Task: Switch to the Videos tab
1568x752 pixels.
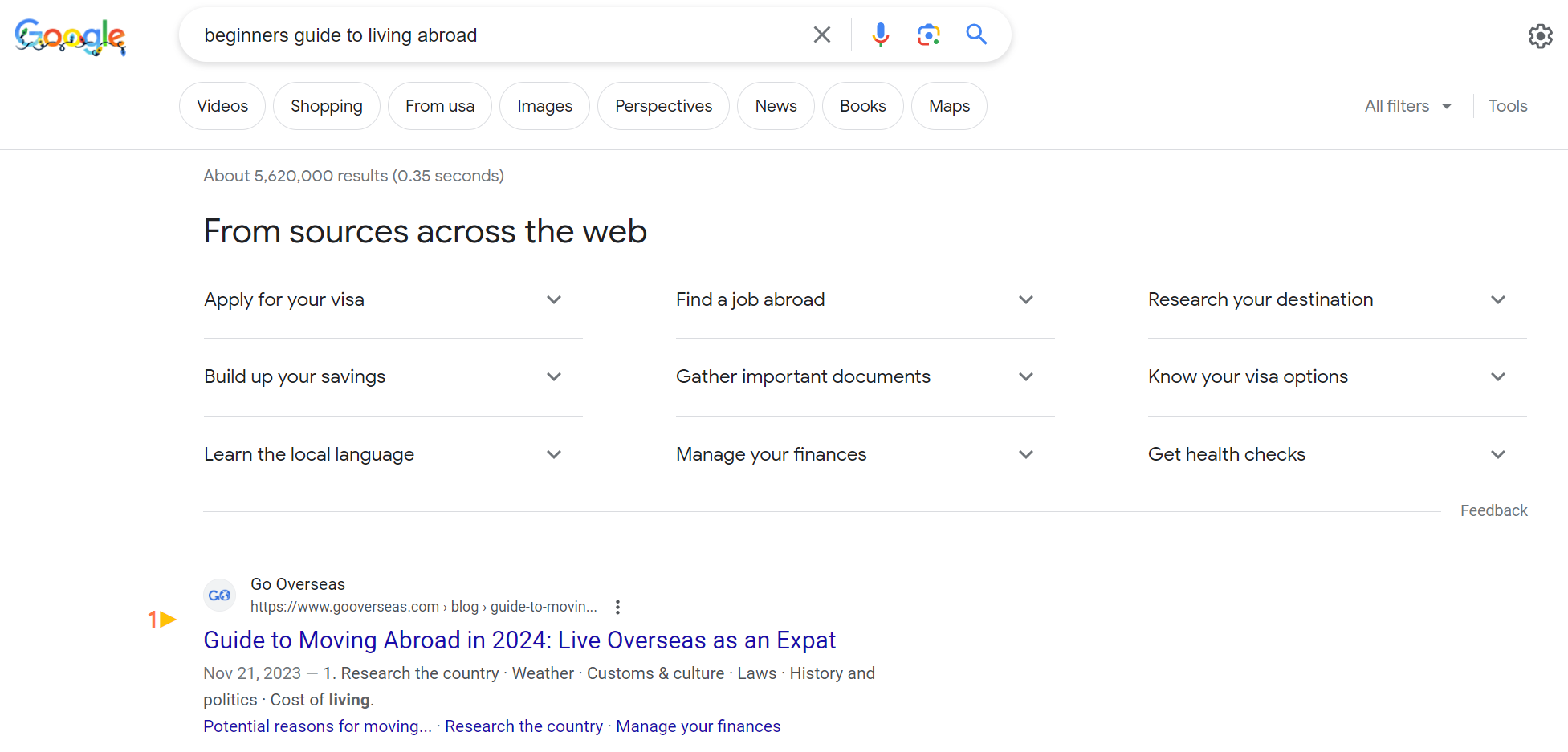Action: pos(222,106)
